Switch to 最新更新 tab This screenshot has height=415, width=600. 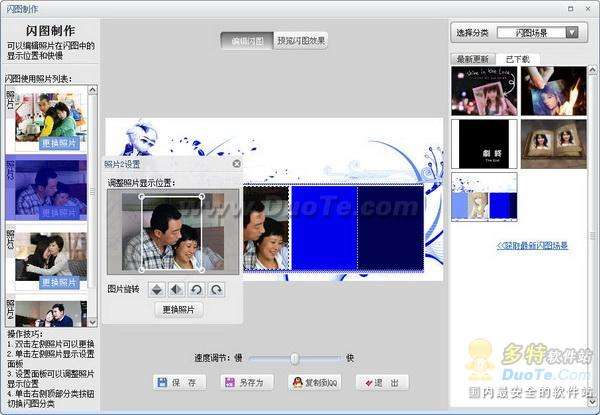click(x=473, y=59)
